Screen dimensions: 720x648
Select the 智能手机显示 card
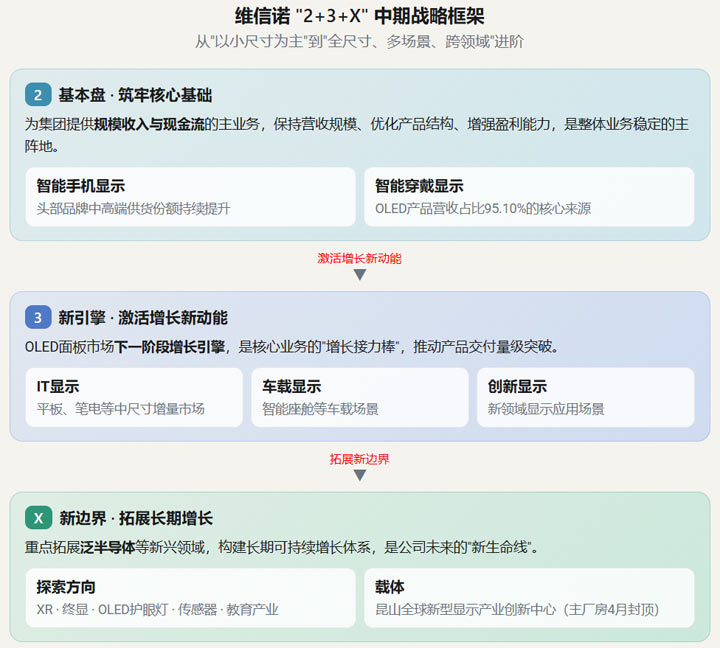(x=191, y=197)
